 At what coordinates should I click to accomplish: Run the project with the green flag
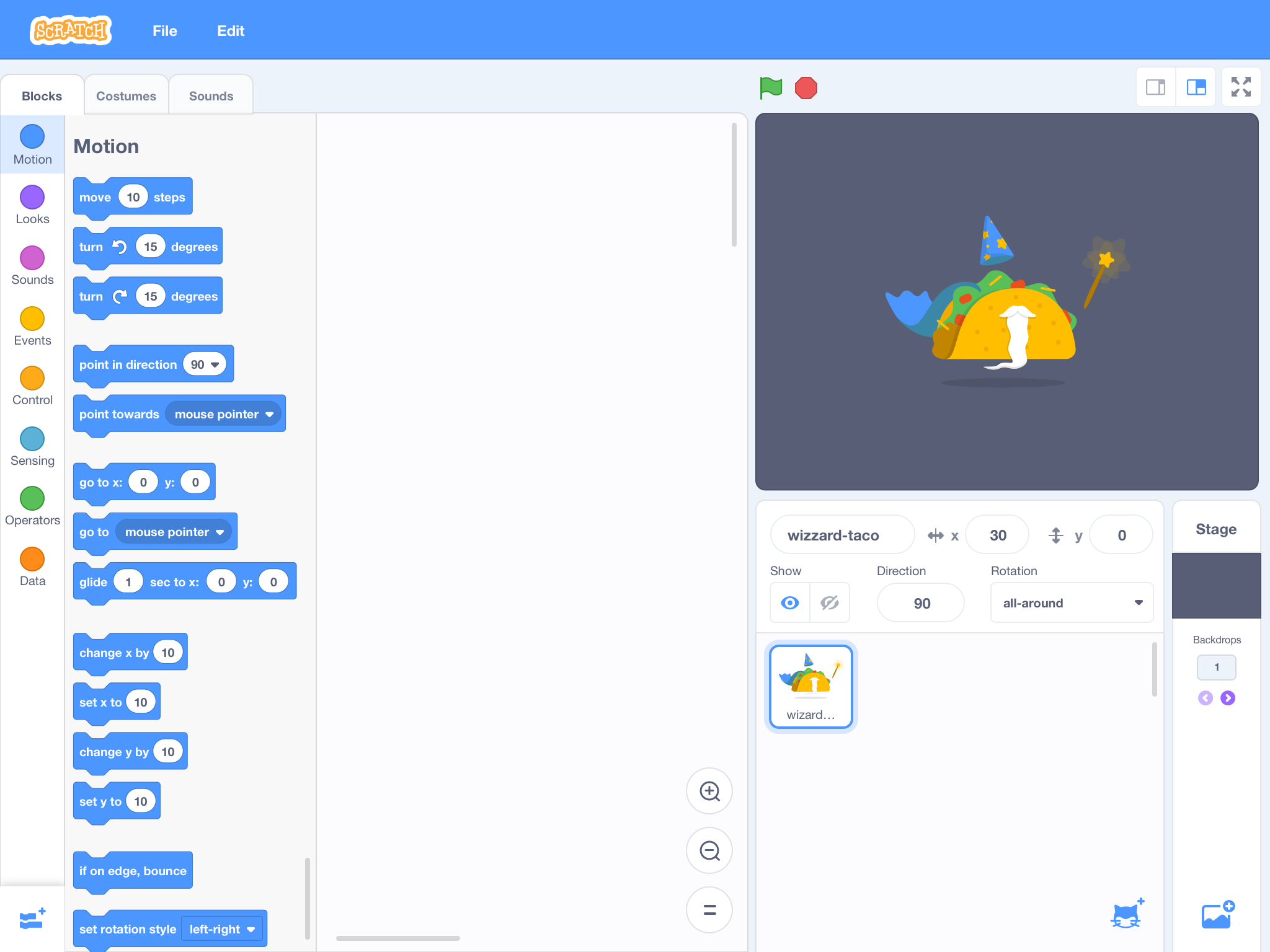770,87
